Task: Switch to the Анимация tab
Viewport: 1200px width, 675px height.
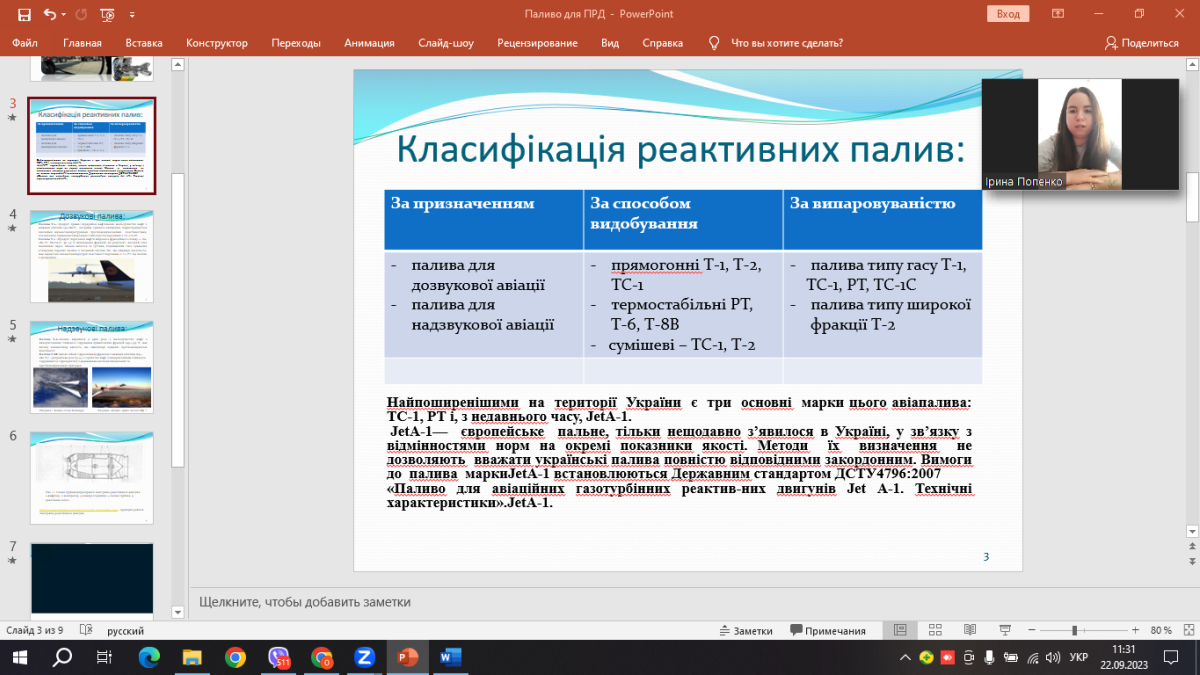Action: coord(369,43)
